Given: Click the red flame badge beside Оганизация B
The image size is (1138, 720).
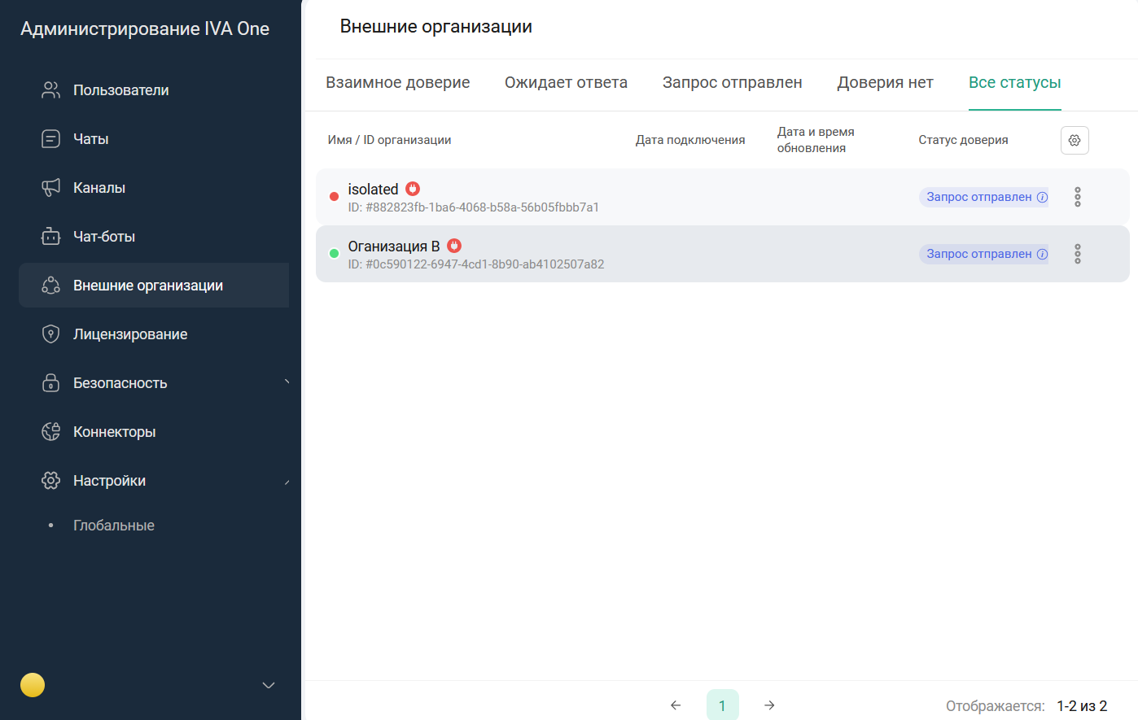Looking at the screenshot, I should (x=455, y=245).
